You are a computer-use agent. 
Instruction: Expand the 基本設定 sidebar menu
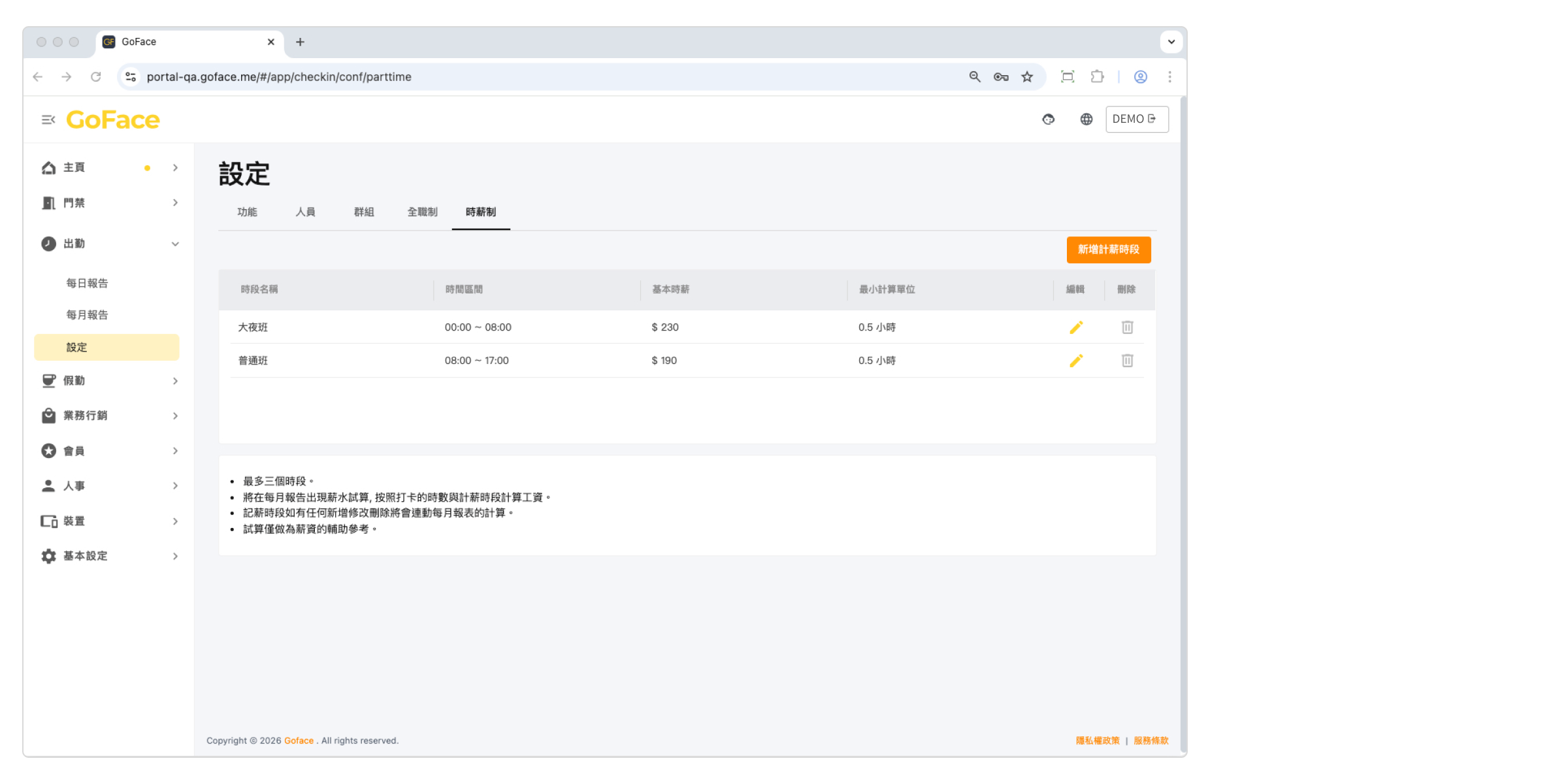(x=108, y=556)
